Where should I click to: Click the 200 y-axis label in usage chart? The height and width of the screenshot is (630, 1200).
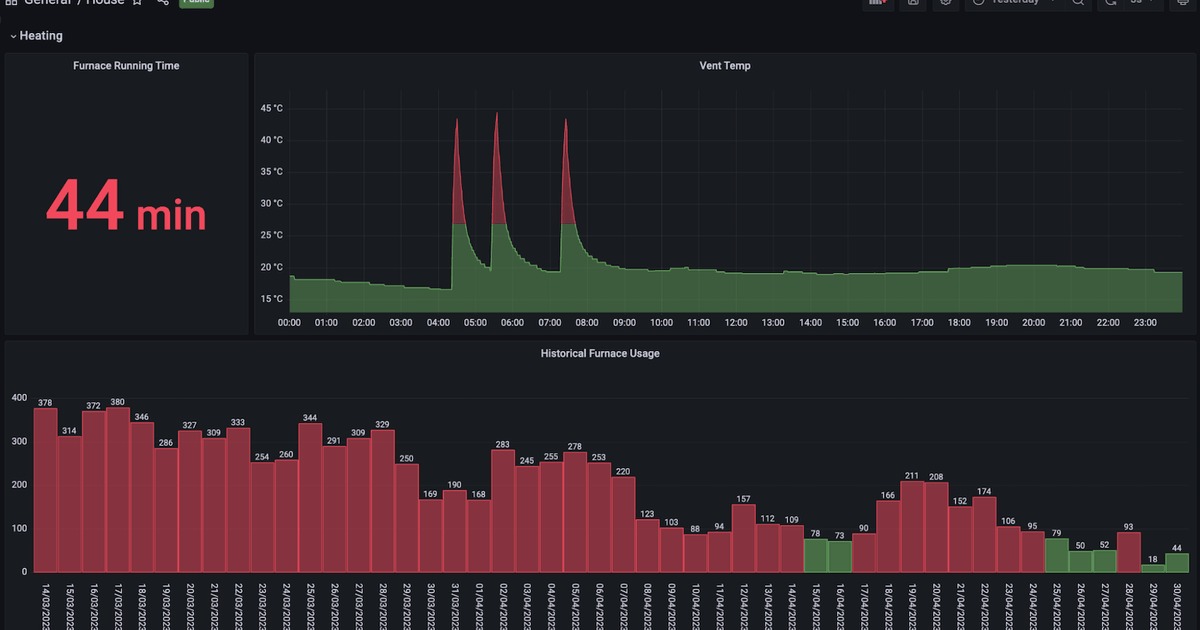(19, 485)
